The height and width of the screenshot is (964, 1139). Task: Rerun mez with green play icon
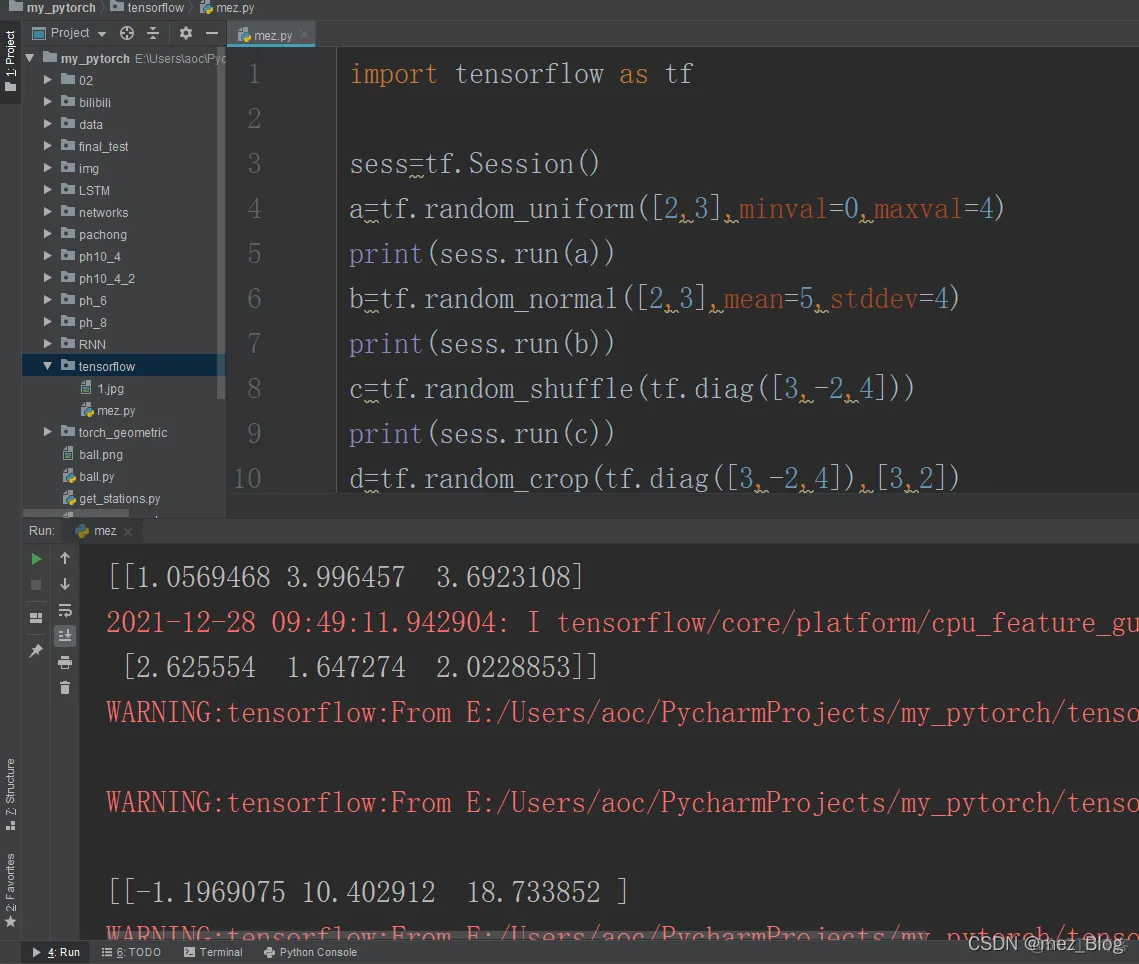click(36, 559)
